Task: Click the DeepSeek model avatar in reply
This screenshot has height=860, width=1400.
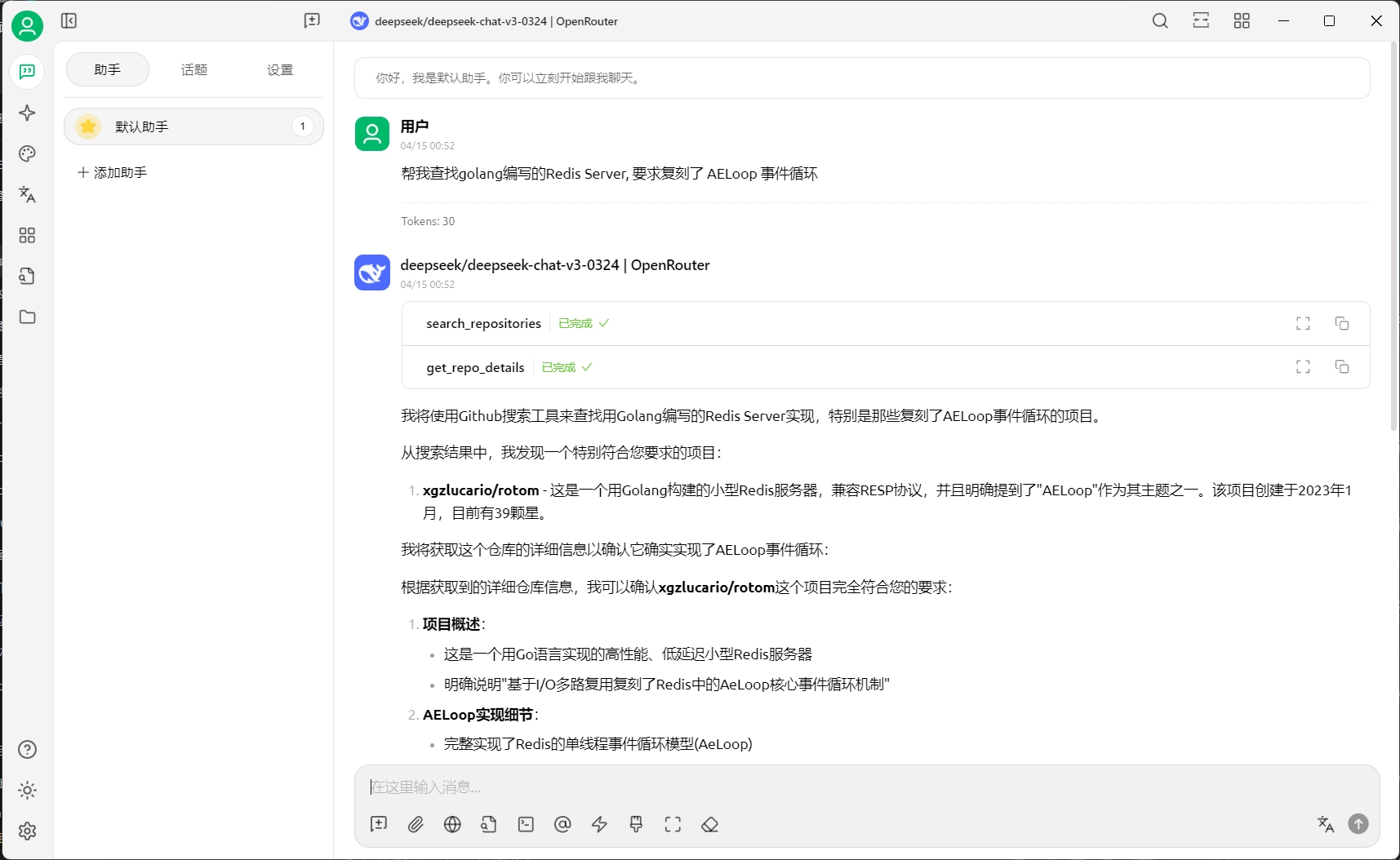Action: pos(372,273)
